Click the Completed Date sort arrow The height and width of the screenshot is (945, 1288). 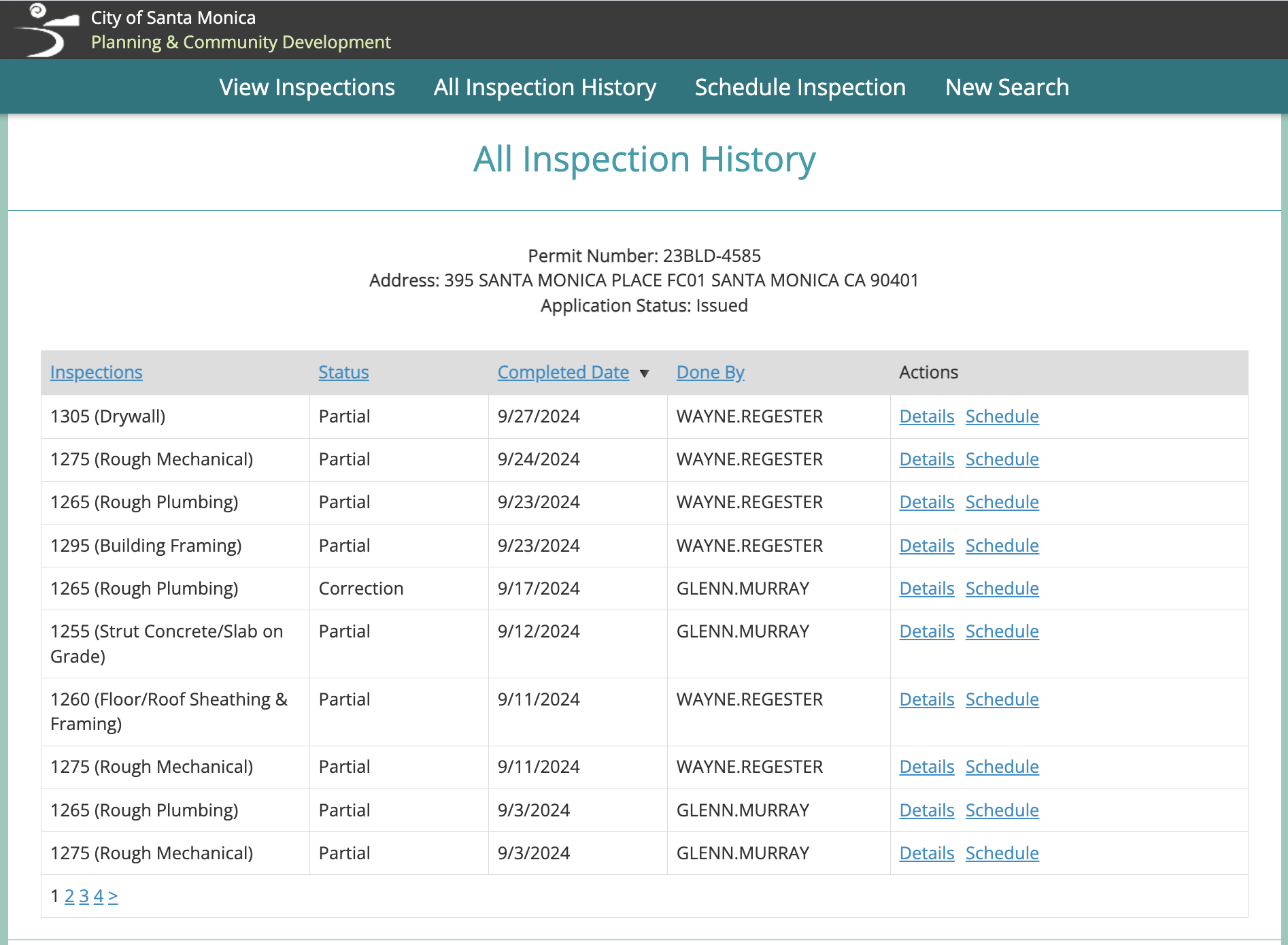[645, 374]
